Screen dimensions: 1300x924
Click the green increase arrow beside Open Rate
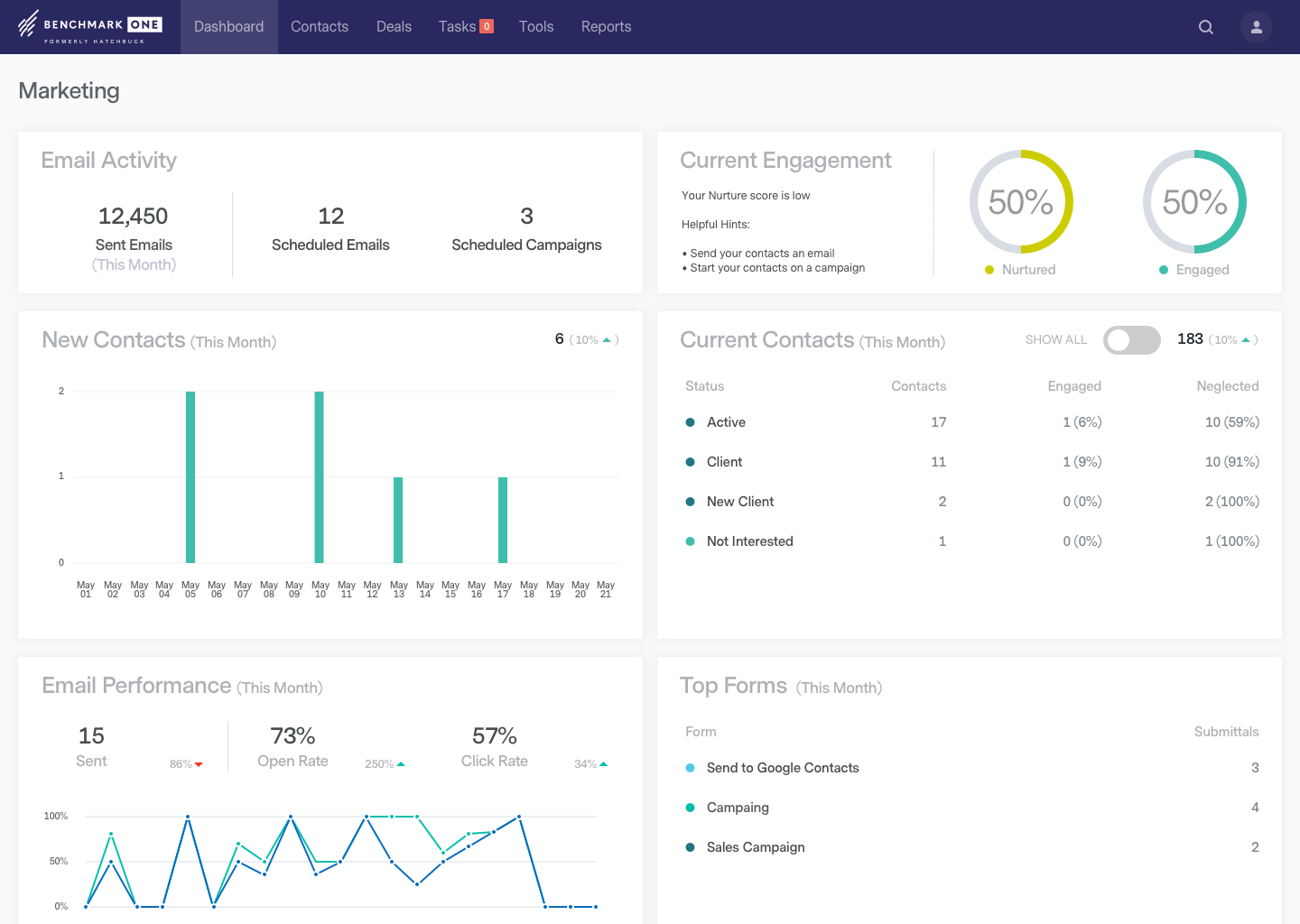pyautogui.click(x=400, y=763)
